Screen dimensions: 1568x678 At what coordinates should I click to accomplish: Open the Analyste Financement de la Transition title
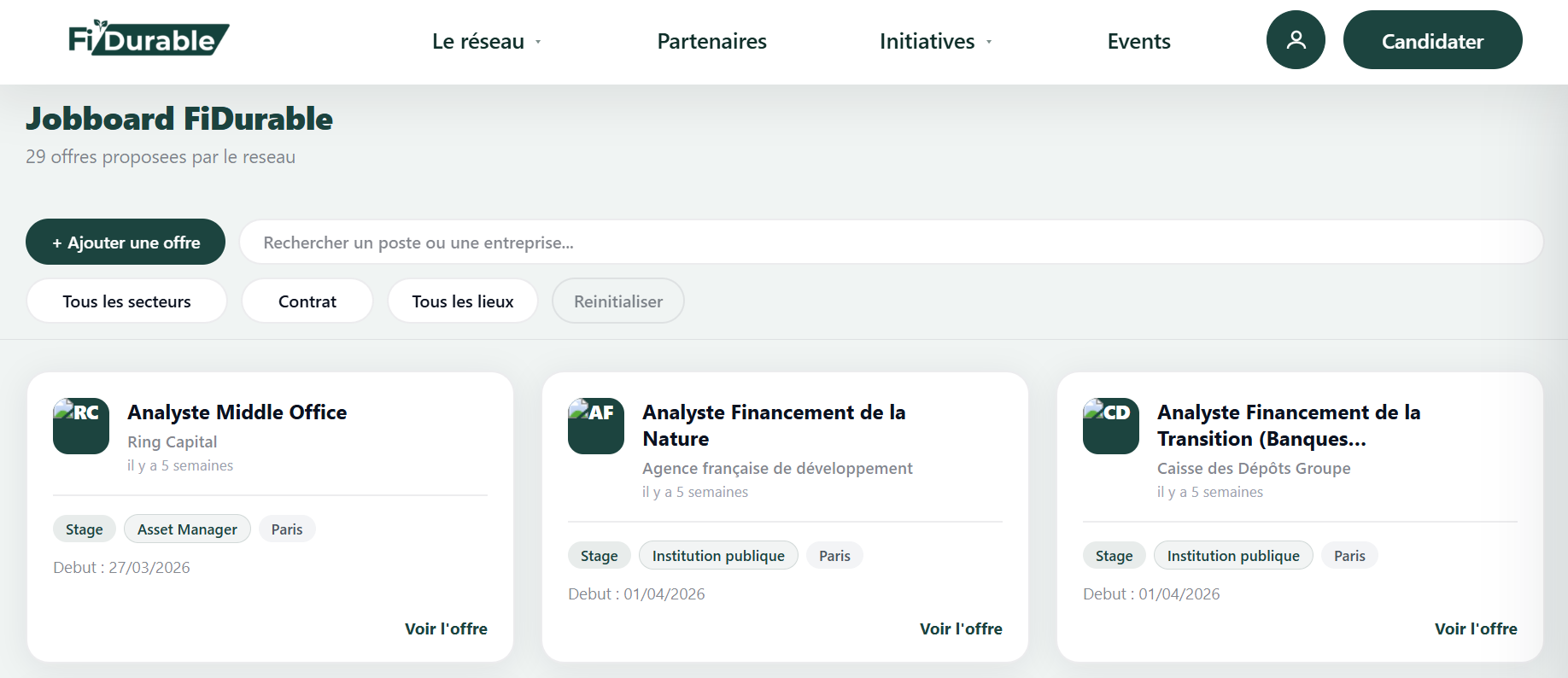pos(1289,425)
